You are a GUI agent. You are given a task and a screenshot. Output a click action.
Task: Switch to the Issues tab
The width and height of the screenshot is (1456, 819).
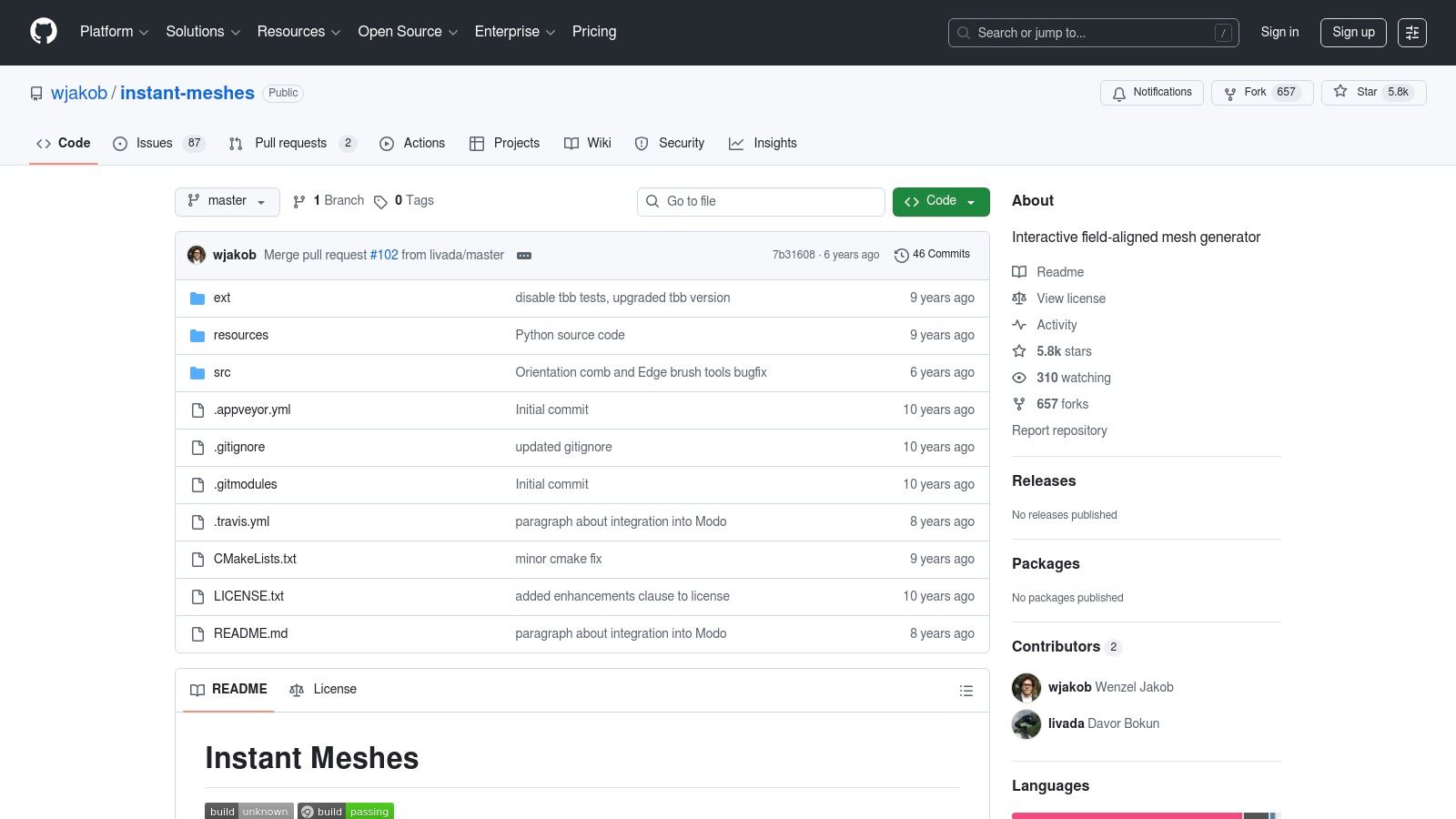[x=155, y=144]
